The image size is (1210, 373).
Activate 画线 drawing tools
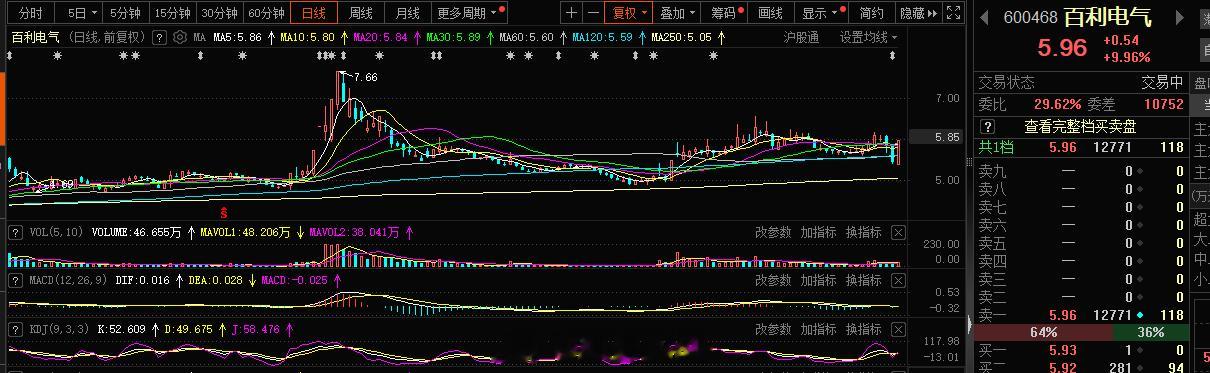771,13
